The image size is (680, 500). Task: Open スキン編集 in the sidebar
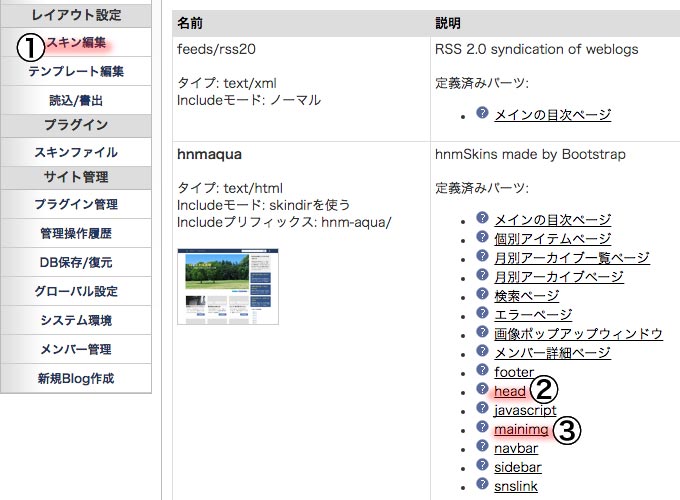[x=76, y=42]
